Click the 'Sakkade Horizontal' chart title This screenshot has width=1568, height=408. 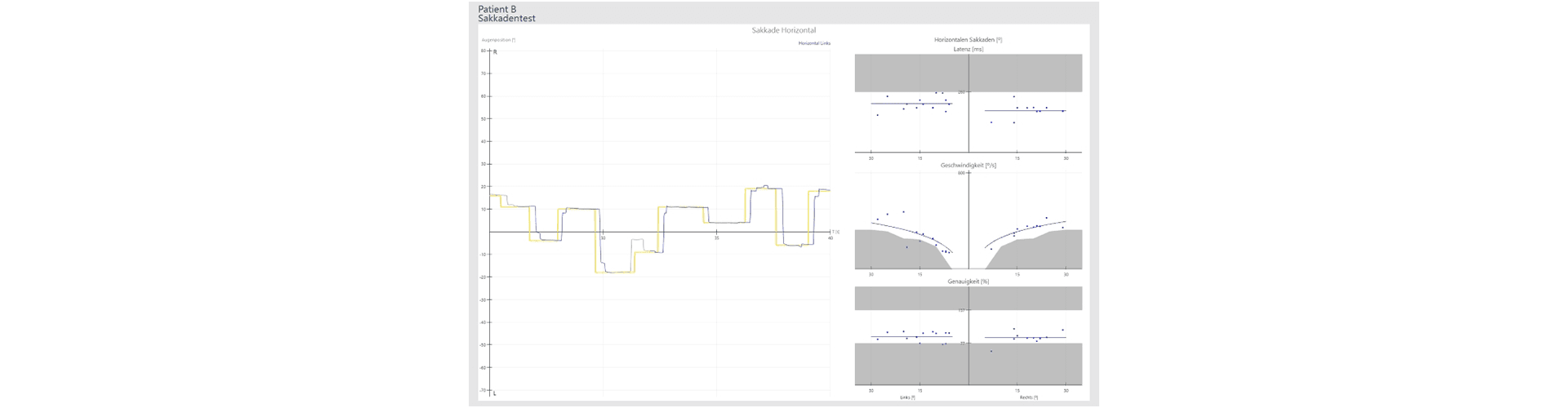[782, 30]
